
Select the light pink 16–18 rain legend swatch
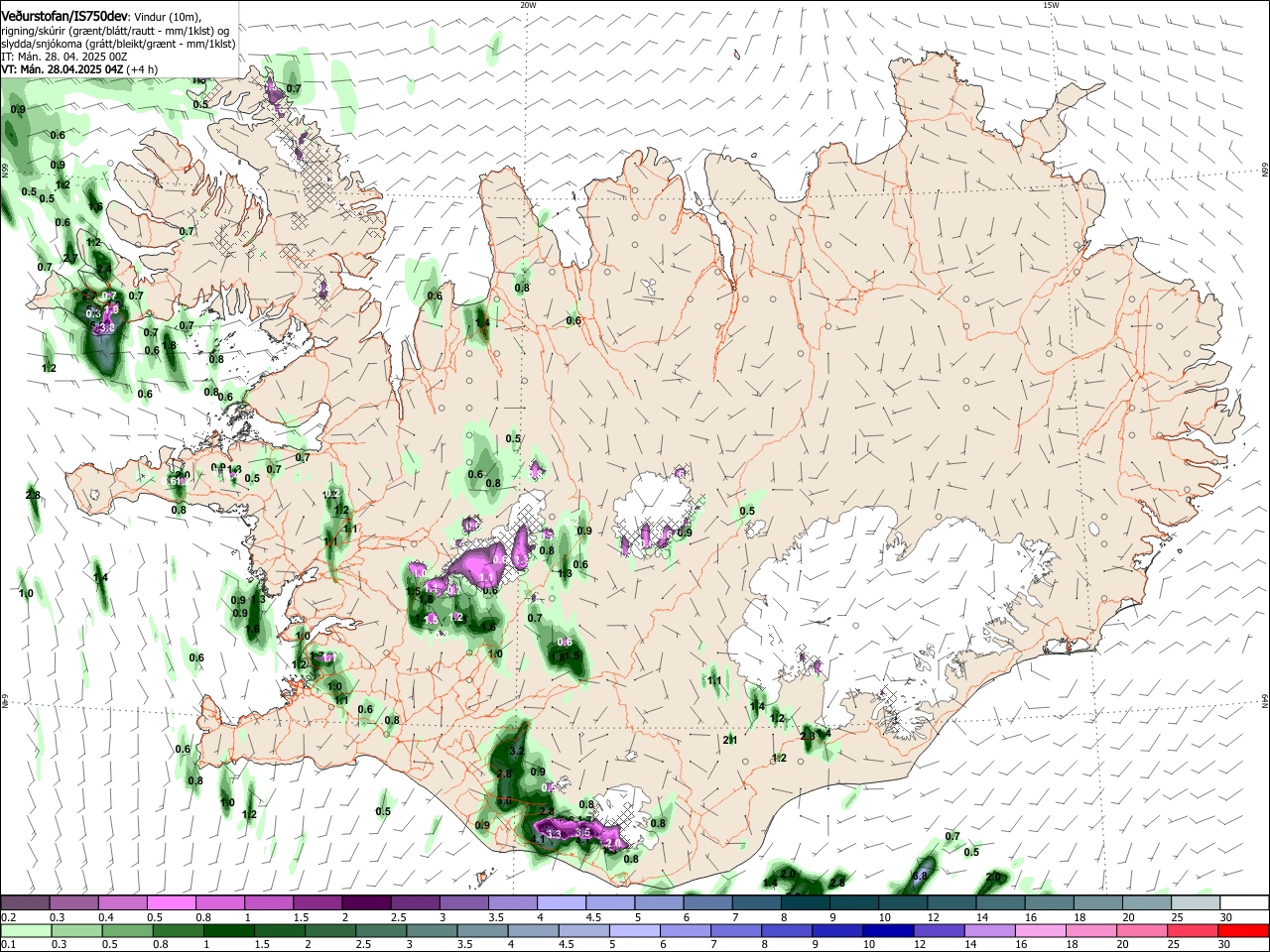(1043, 930)
